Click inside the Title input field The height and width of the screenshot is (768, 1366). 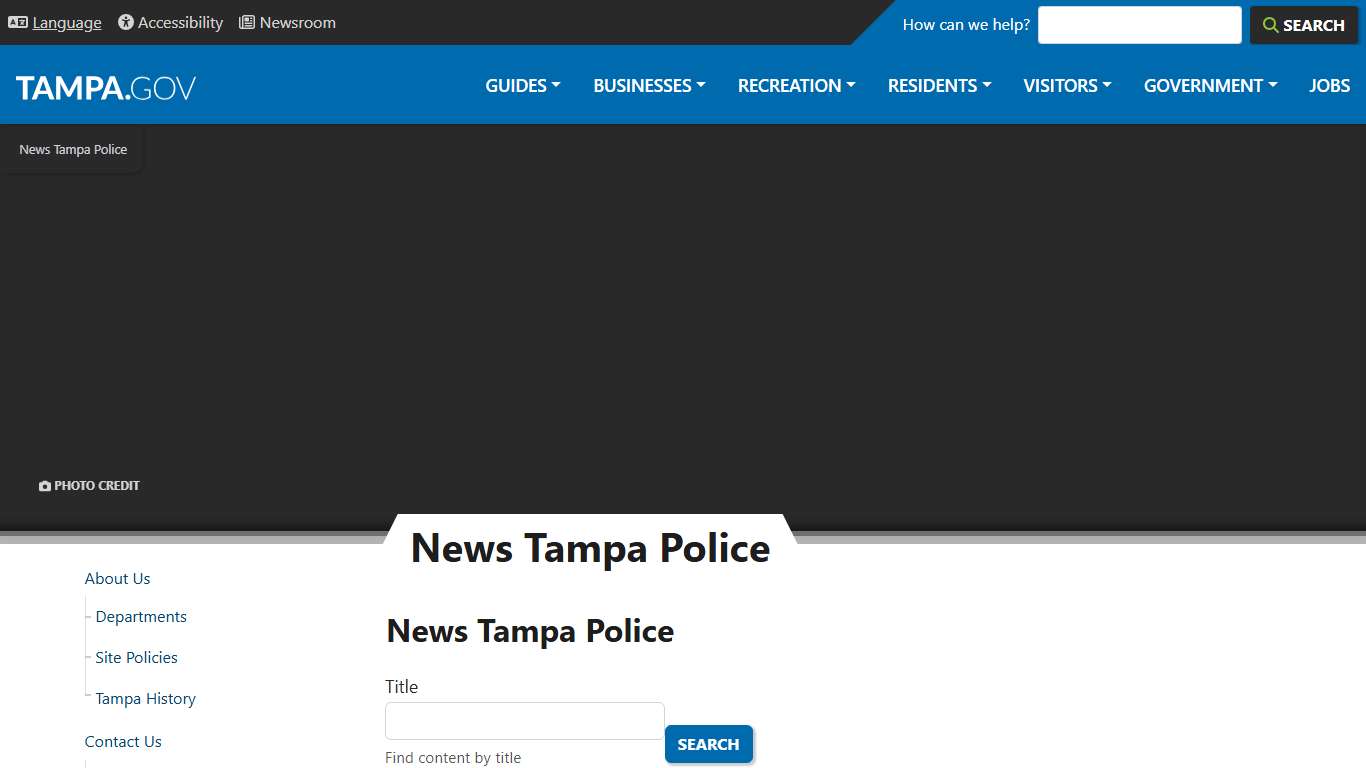tap(524, 720)
